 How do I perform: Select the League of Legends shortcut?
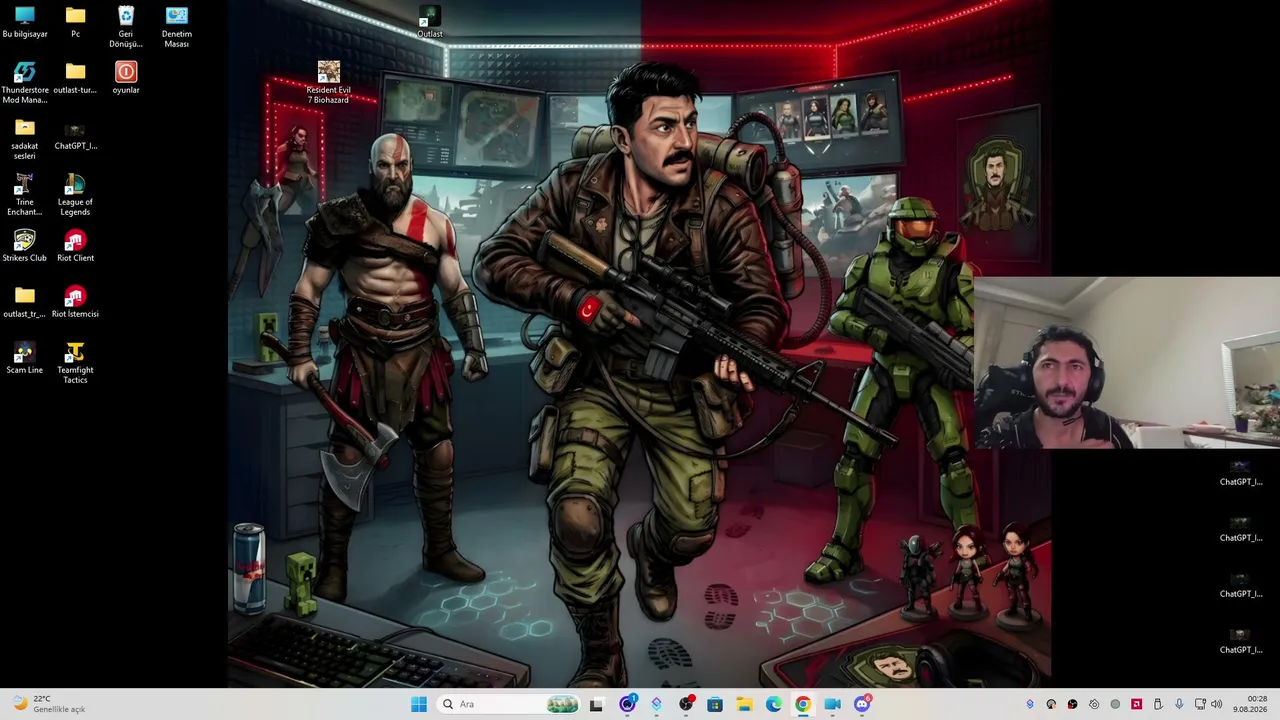(75, 195)
